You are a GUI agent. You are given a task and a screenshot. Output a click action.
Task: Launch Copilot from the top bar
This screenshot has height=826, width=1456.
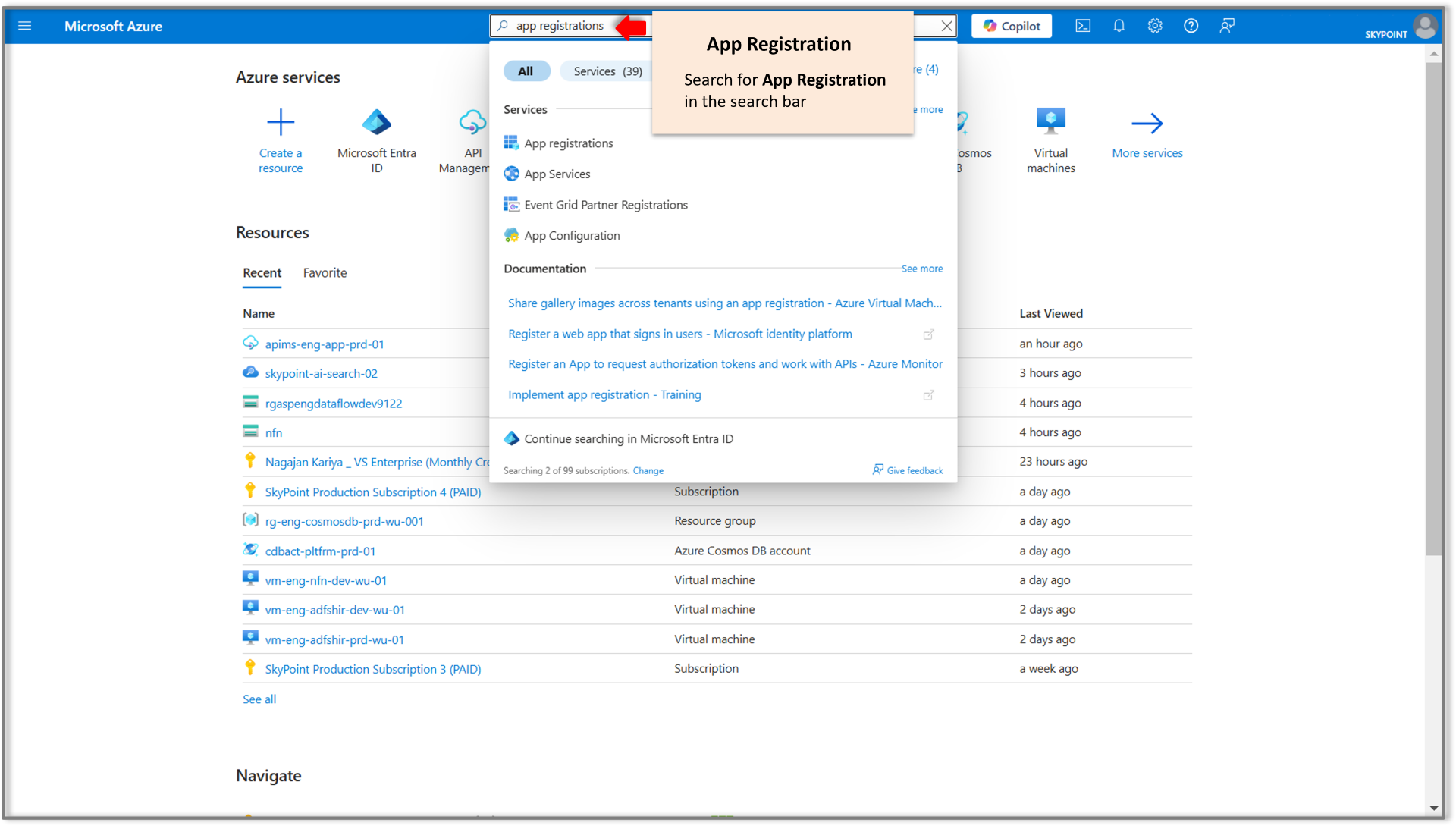pos(1011,26)
